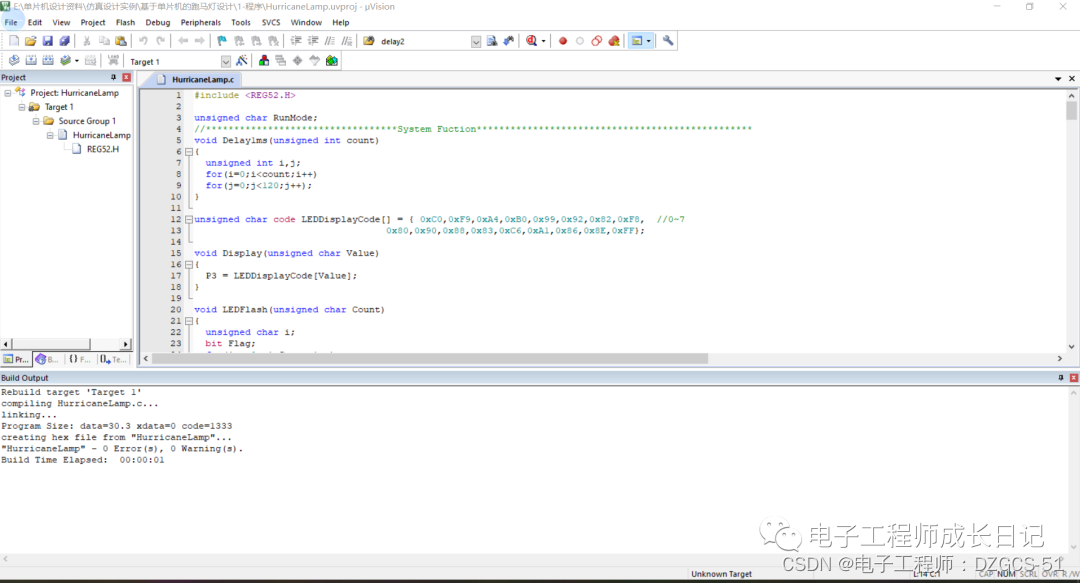Paste from clipboard using the Paste icon
The width and height of the screenshot is (1080, 583).
(x=121, y=41)
